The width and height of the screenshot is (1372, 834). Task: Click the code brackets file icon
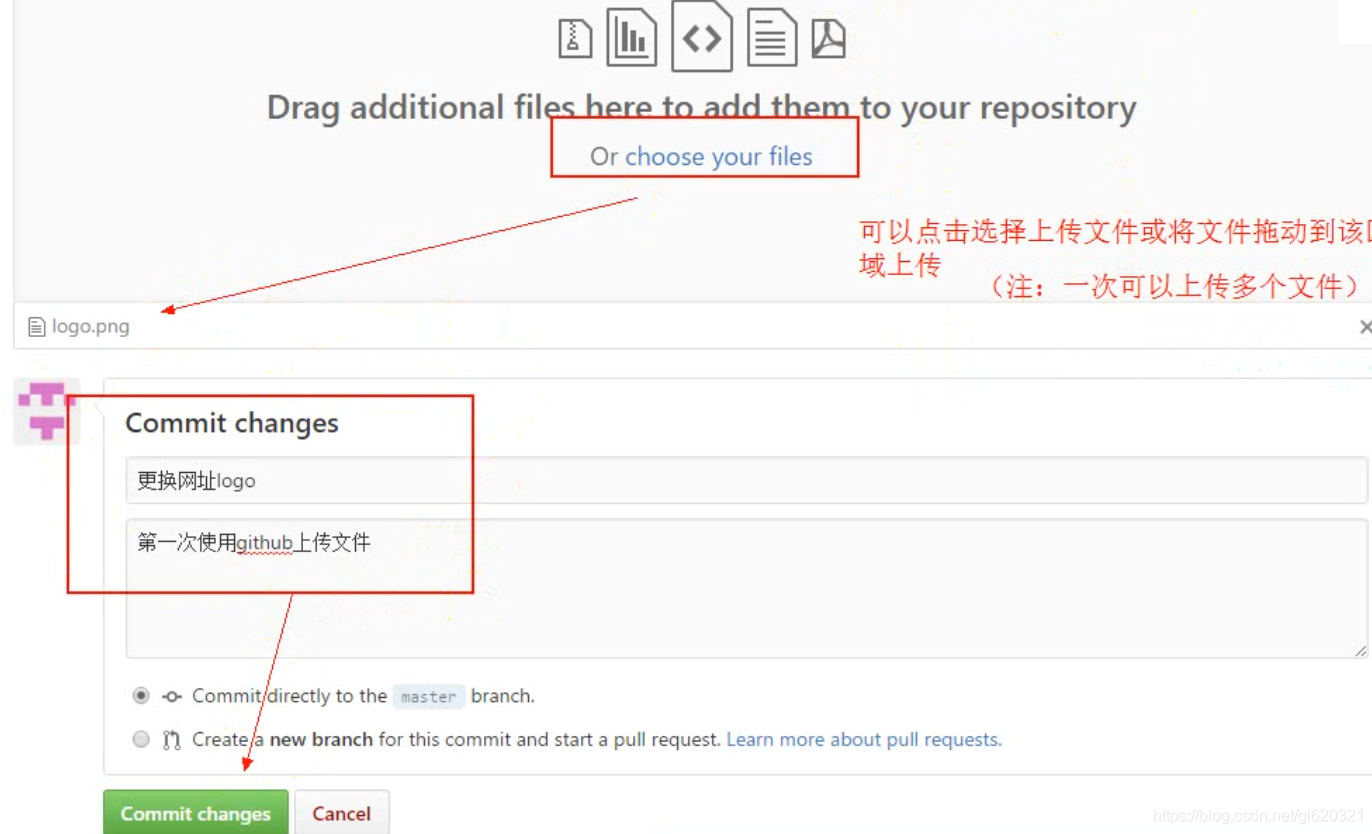coord(702,35)
